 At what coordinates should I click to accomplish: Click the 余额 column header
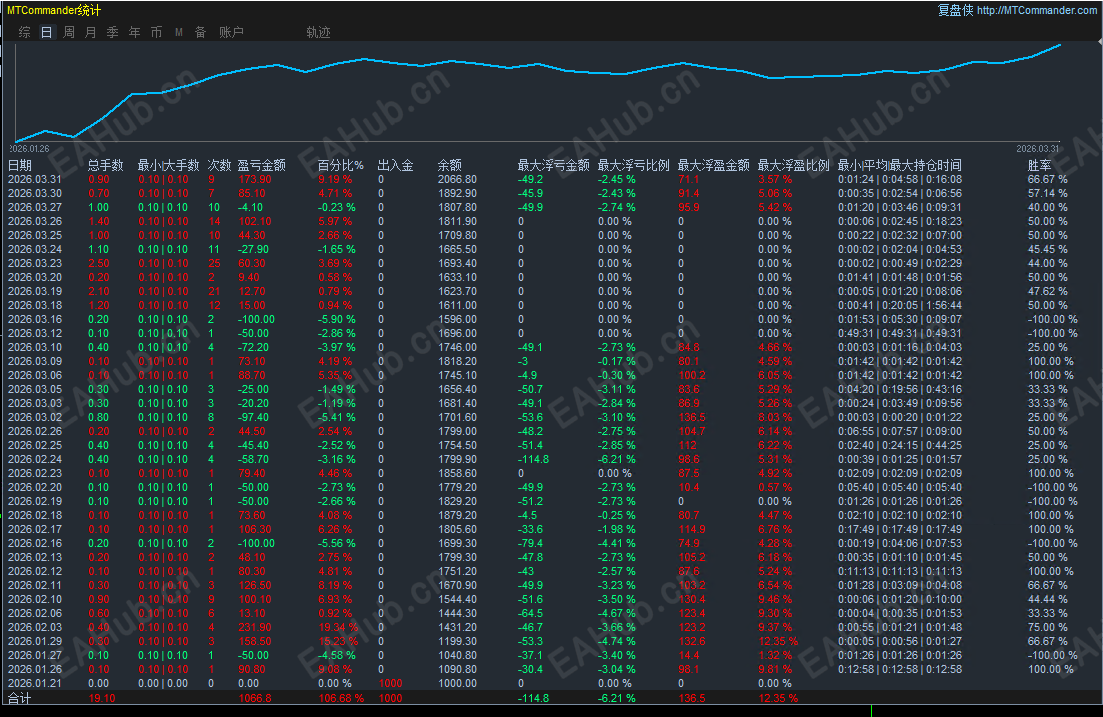click(450, 165)
